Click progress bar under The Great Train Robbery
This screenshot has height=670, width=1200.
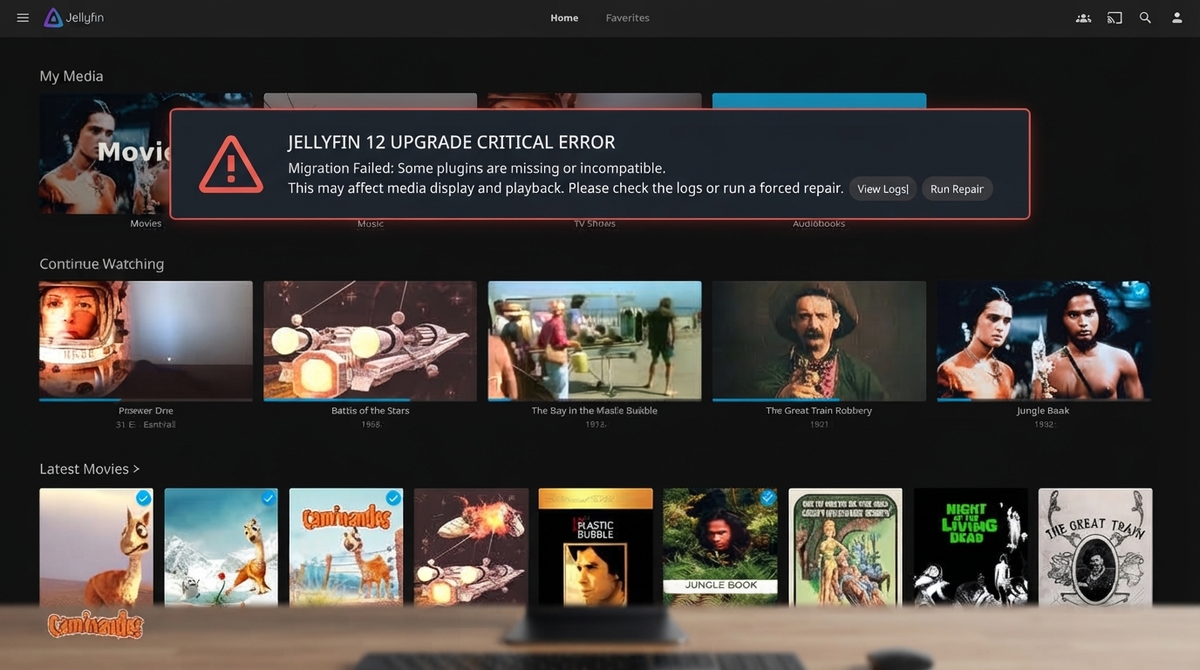[x=819, y=400]
